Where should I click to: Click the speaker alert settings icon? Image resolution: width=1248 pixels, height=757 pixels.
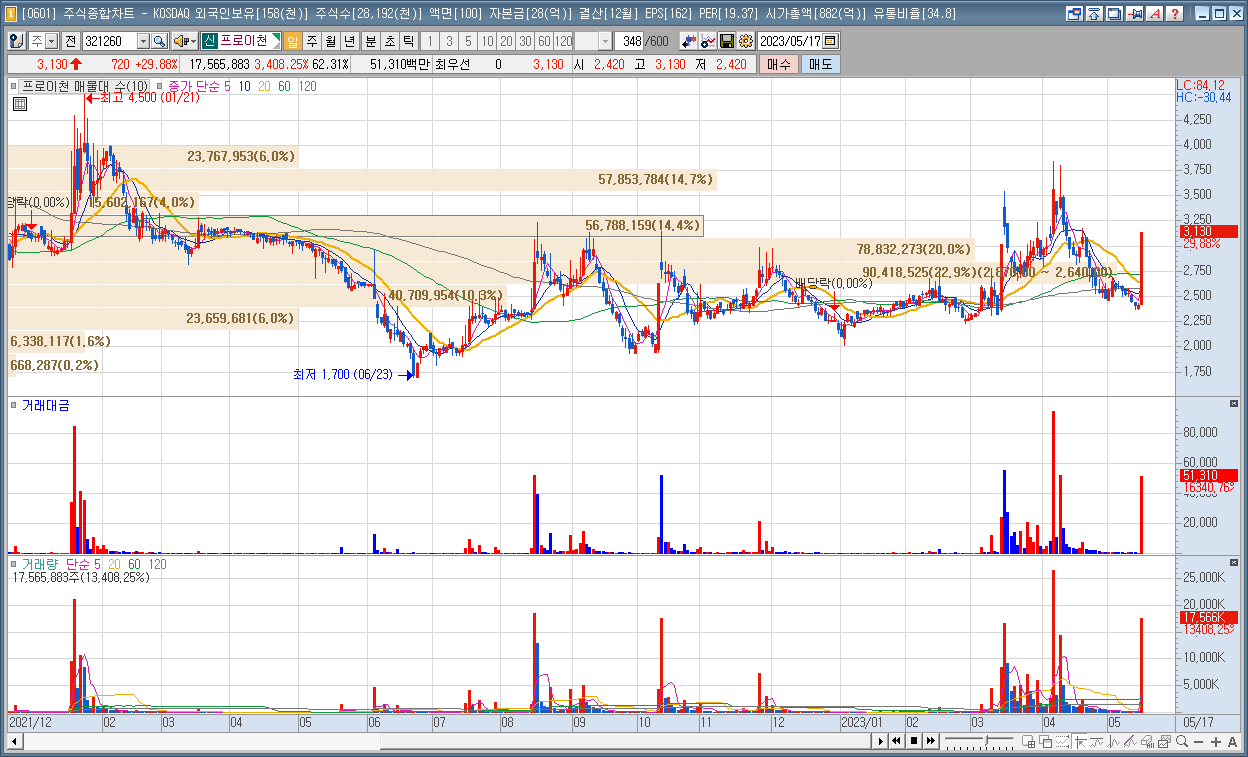180,41
